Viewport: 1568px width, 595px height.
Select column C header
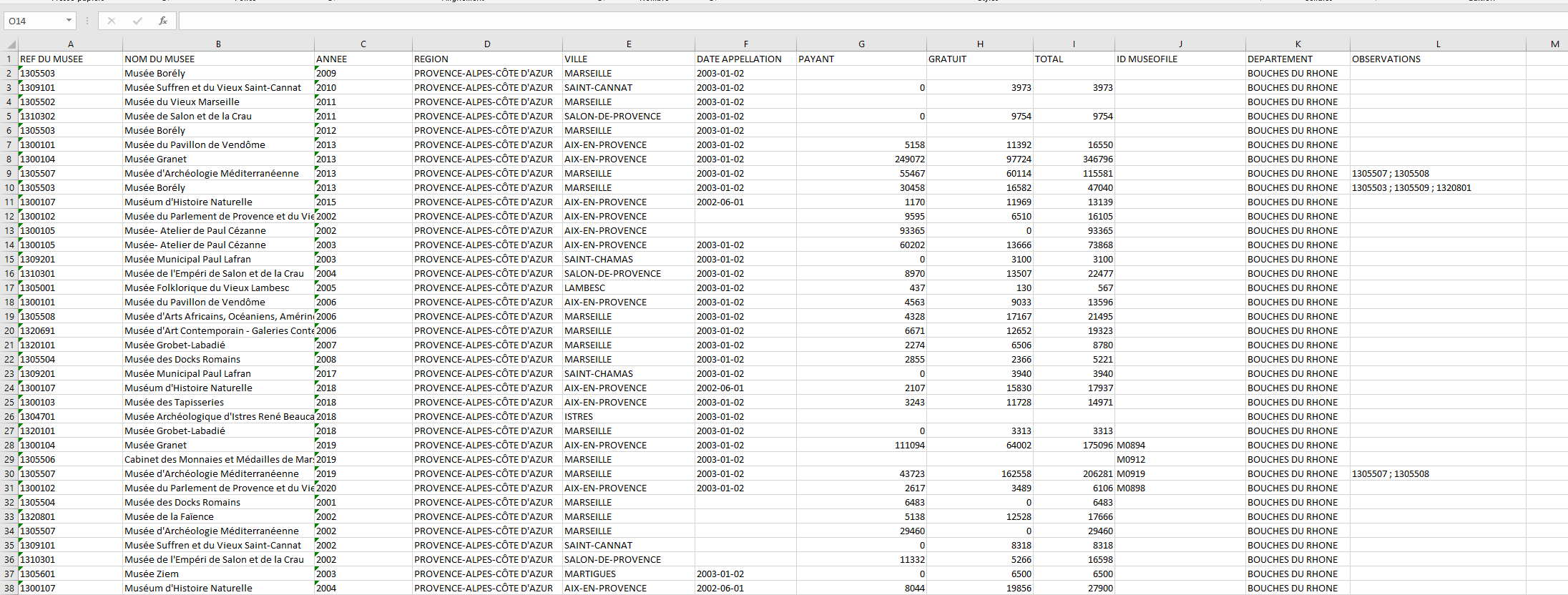pos(363,44)
